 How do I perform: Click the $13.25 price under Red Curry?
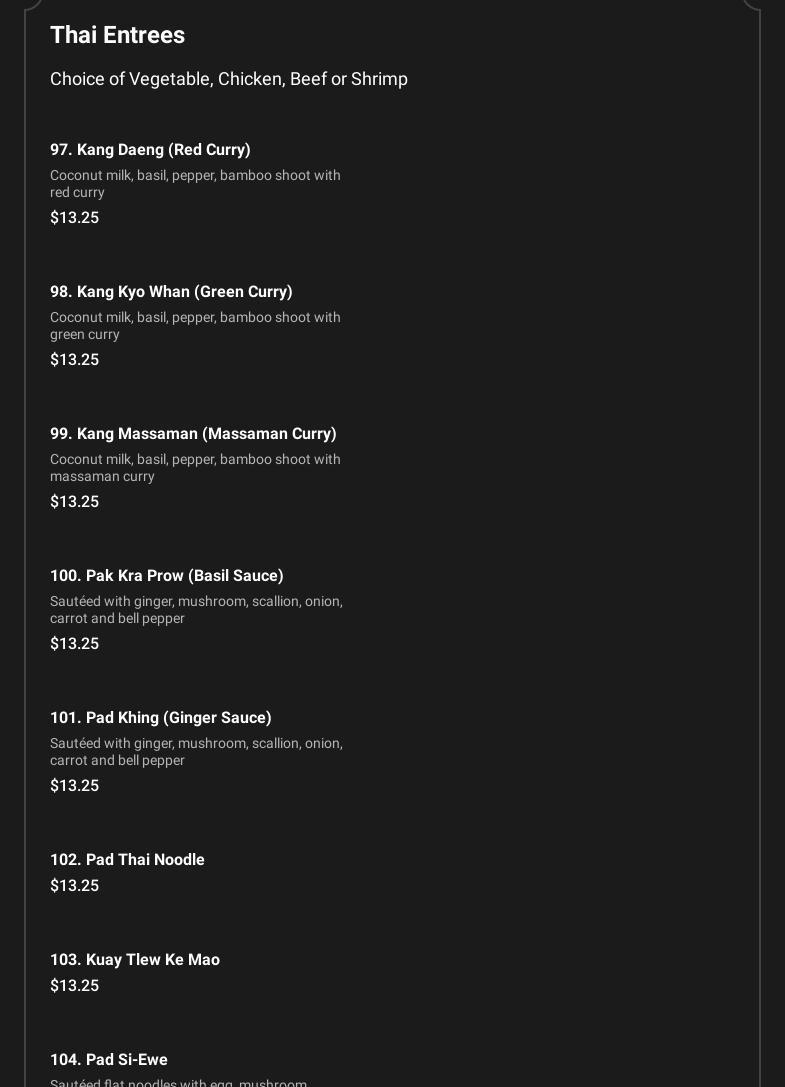[74, 218]
